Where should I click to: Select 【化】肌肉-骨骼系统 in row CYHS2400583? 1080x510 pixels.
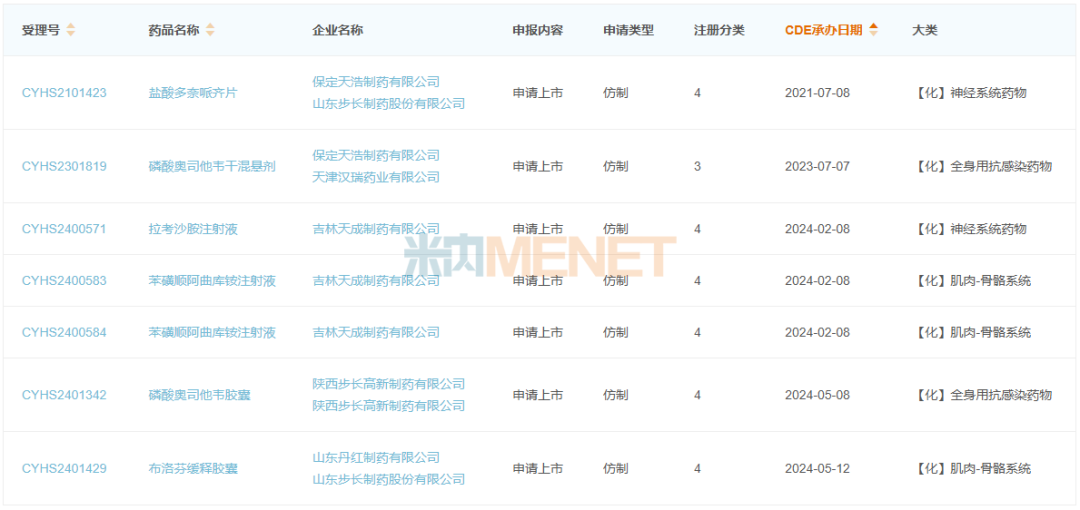click(x=973, y=280)
